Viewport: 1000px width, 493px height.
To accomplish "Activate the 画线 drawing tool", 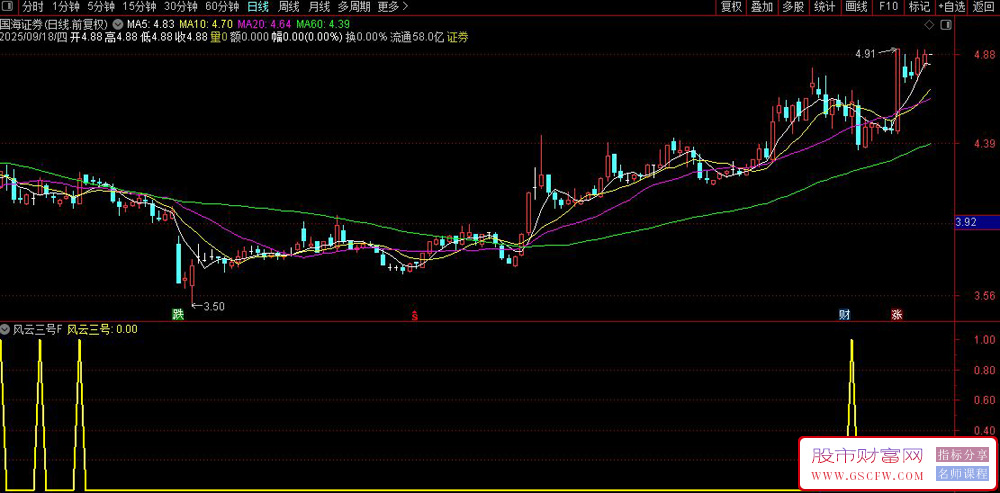I will [857, 7].
